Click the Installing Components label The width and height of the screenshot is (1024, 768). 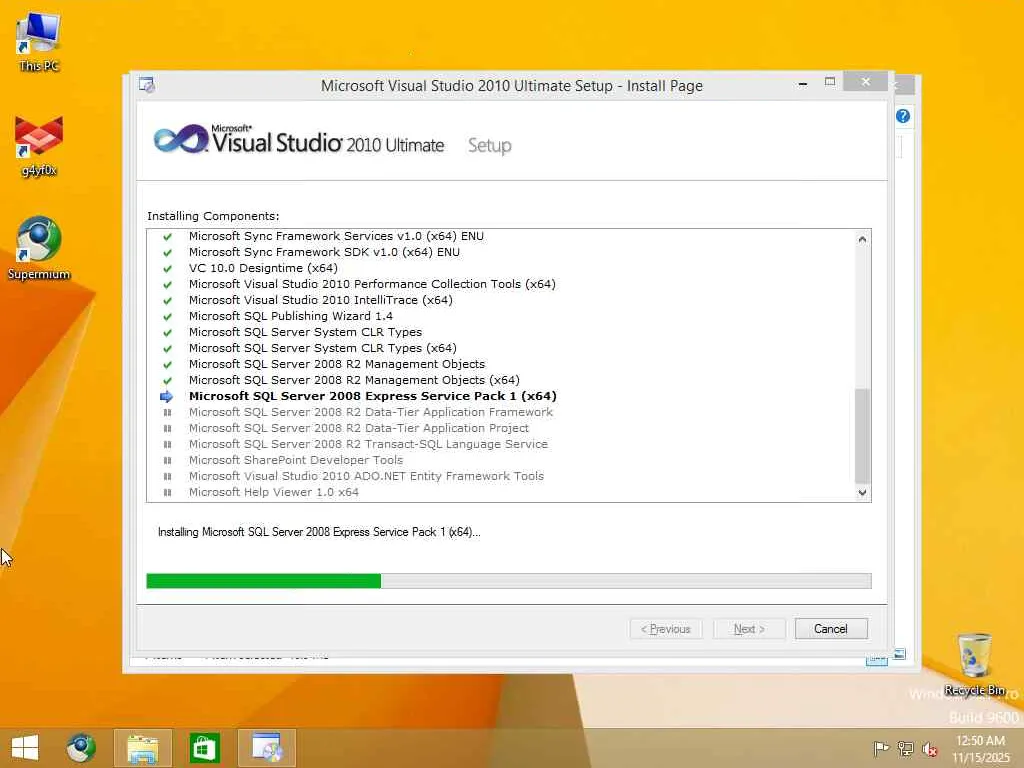(x=213, y=216)
